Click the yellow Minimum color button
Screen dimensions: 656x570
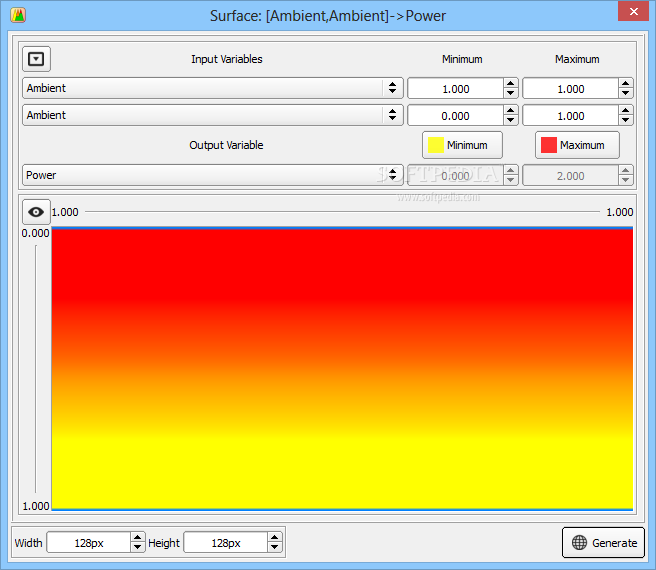462,145
